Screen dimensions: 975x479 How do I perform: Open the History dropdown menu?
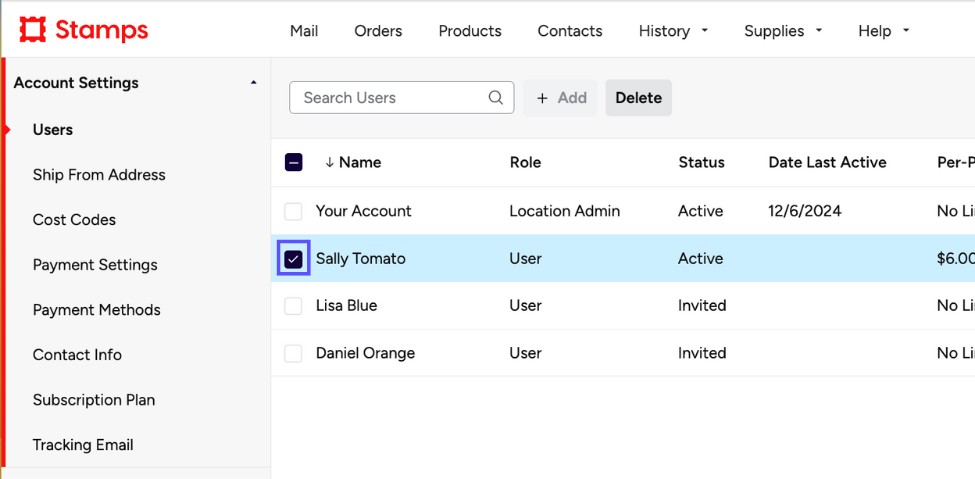pyautogui.click(x=673, y=31)
